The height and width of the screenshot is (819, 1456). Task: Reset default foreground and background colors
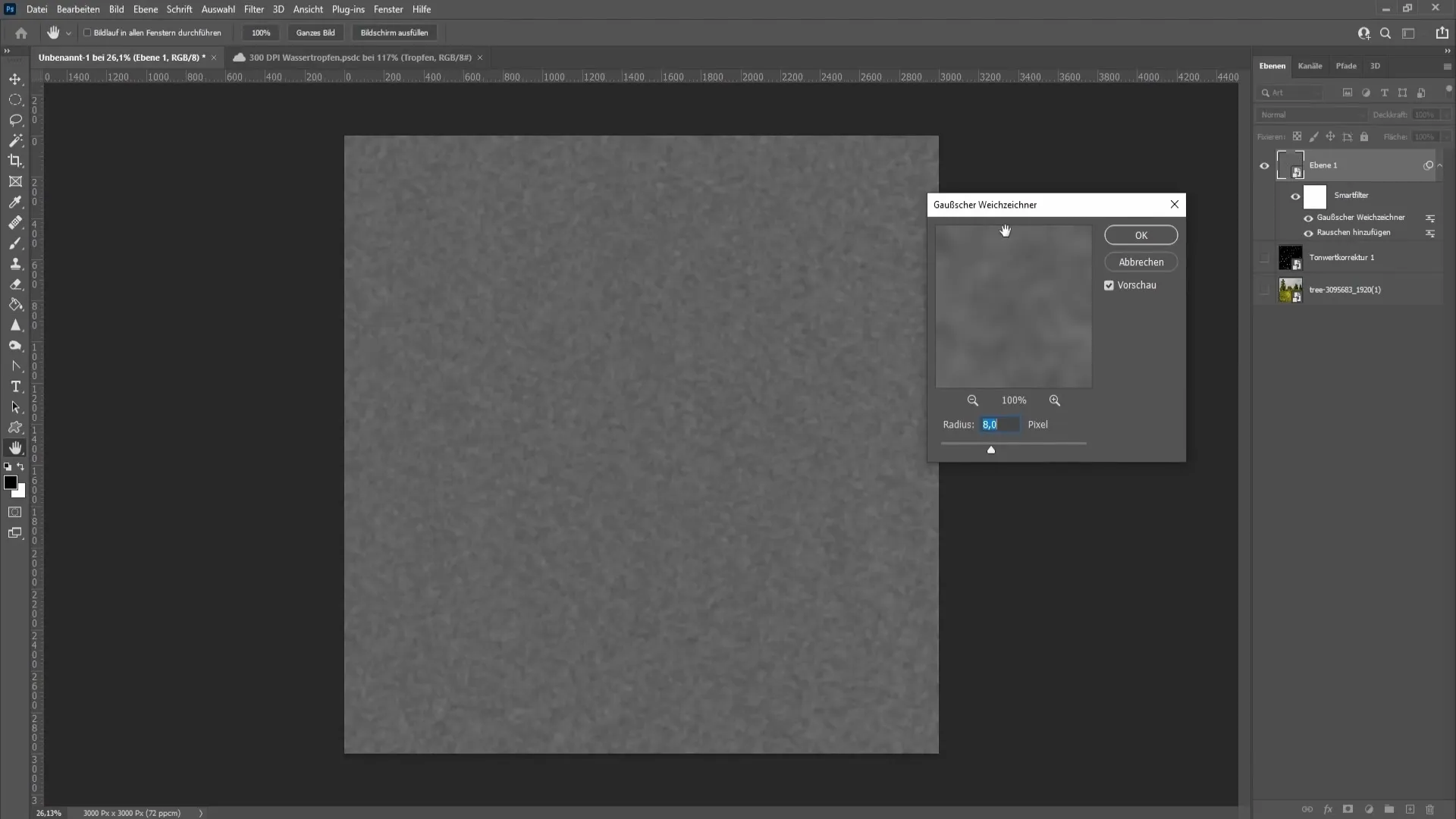(8, 467)
